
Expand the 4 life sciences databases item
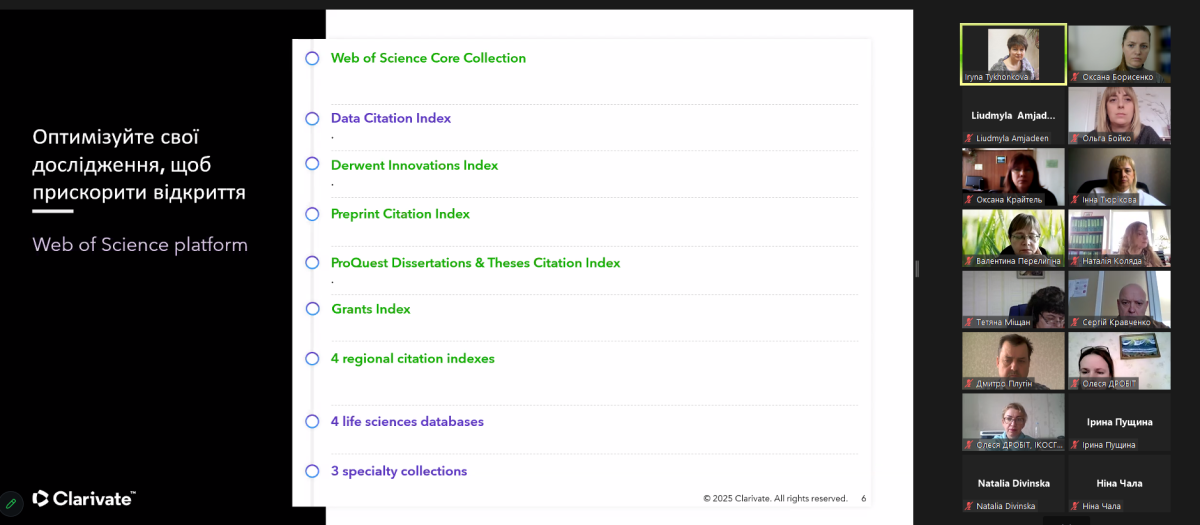coord(407,422)
